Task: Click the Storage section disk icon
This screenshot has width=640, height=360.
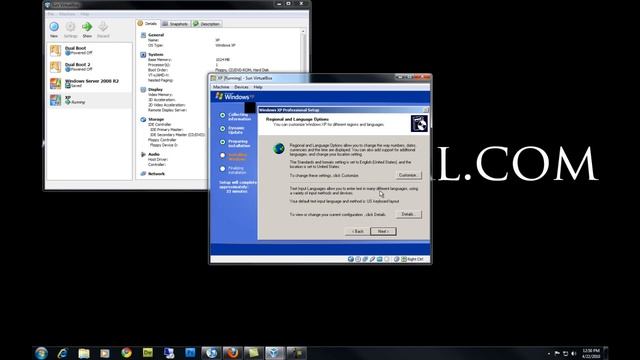Action: coord(143,120)
